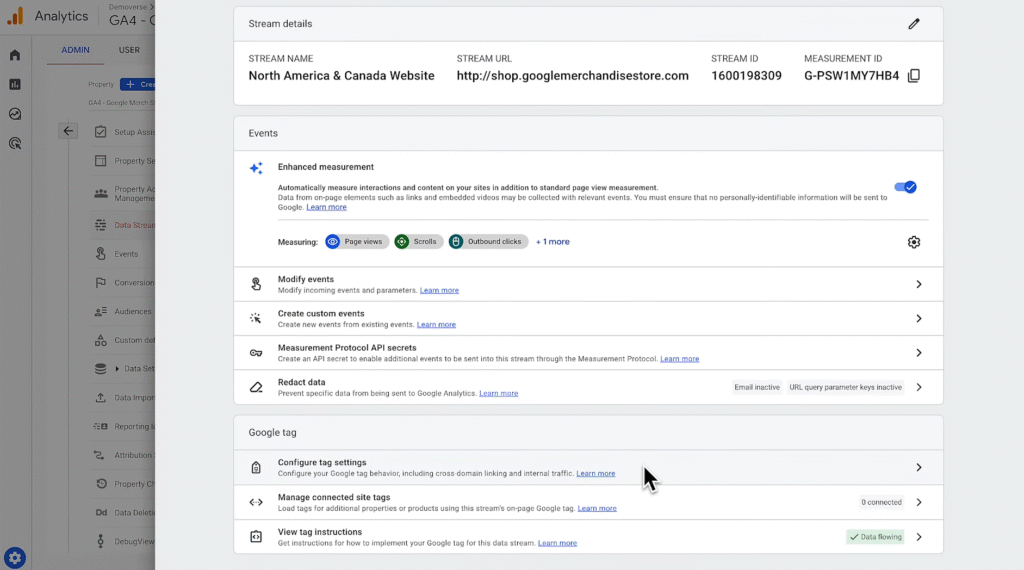The height and width of the screenshot is (570, 1024).
Task: Open Enhanced measurement settings gear
Action: pyautogui.click(x=914, y=242)
